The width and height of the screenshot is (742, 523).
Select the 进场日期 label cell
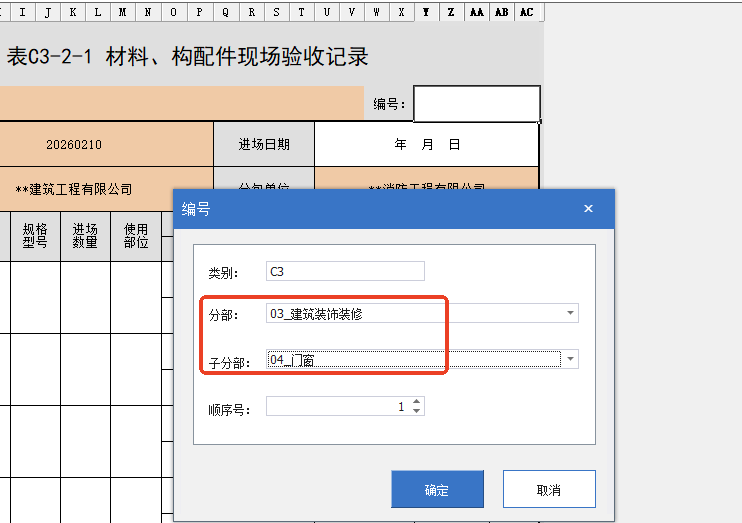pos(264,144)
